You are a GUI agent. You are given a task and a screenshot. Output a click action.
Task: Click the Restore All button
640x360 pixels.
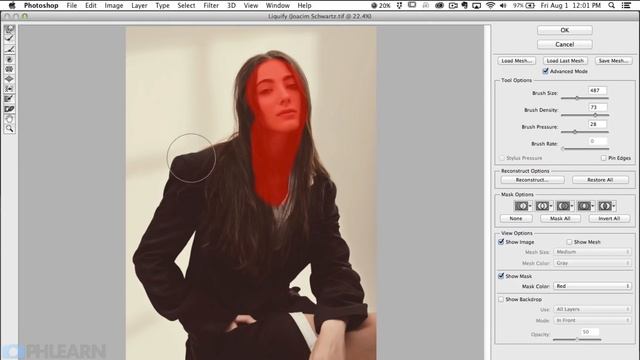(x=600, y=180)
